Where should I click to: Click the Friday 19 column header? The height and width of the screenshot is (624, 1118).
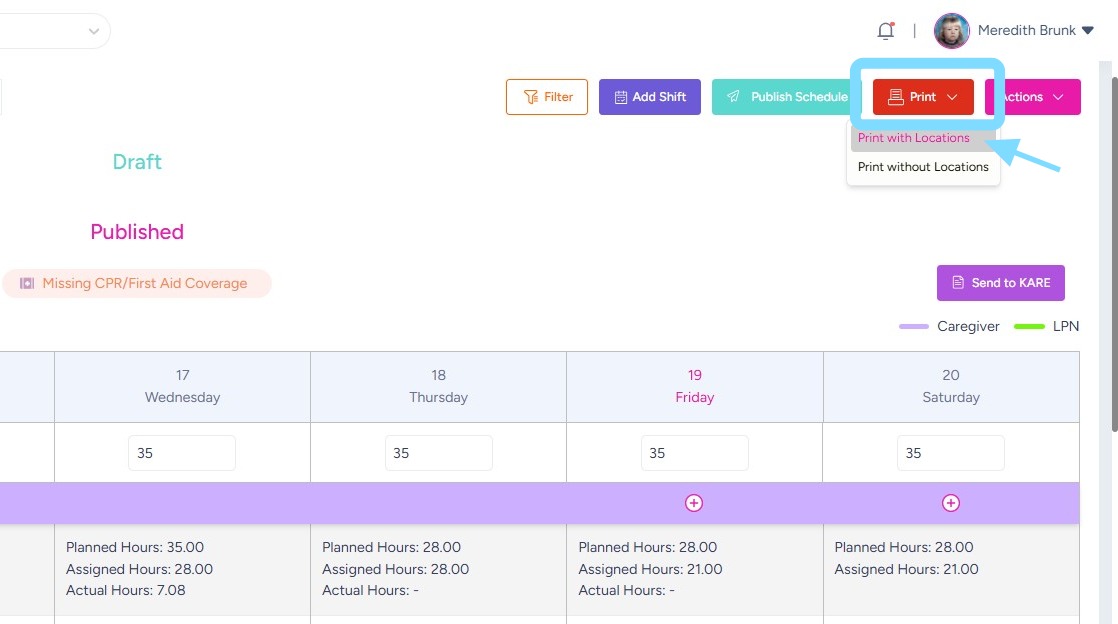pyautogui.click(x=694, y=386)
